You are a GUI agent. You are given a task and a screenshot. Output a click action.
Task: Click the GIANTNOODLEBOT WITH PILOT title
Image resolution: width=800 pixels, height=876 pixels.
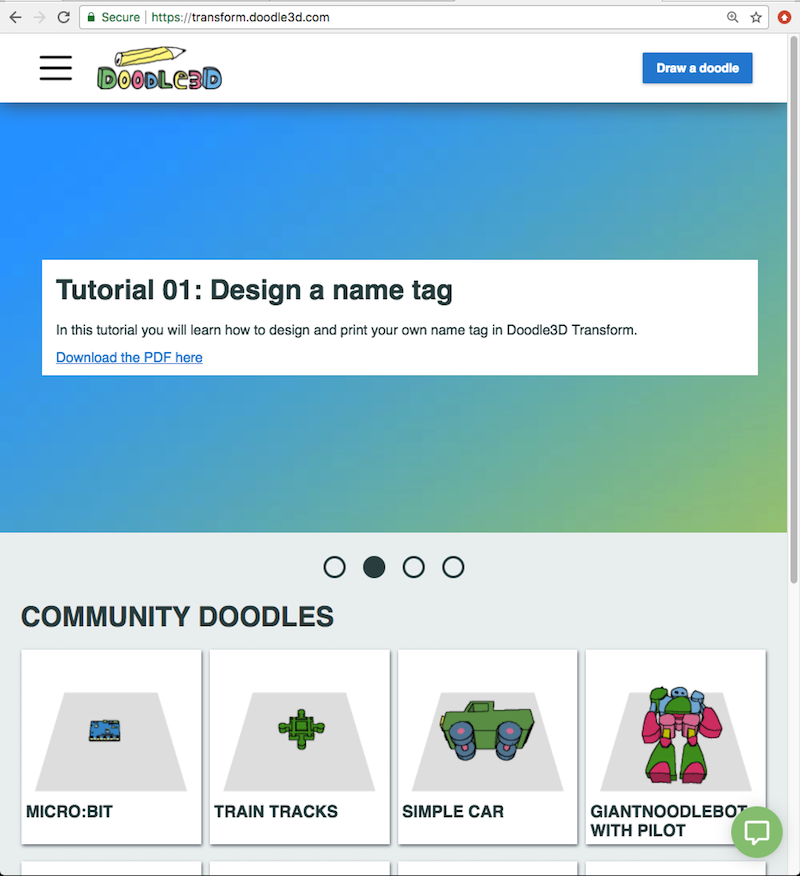coord(669,821)
